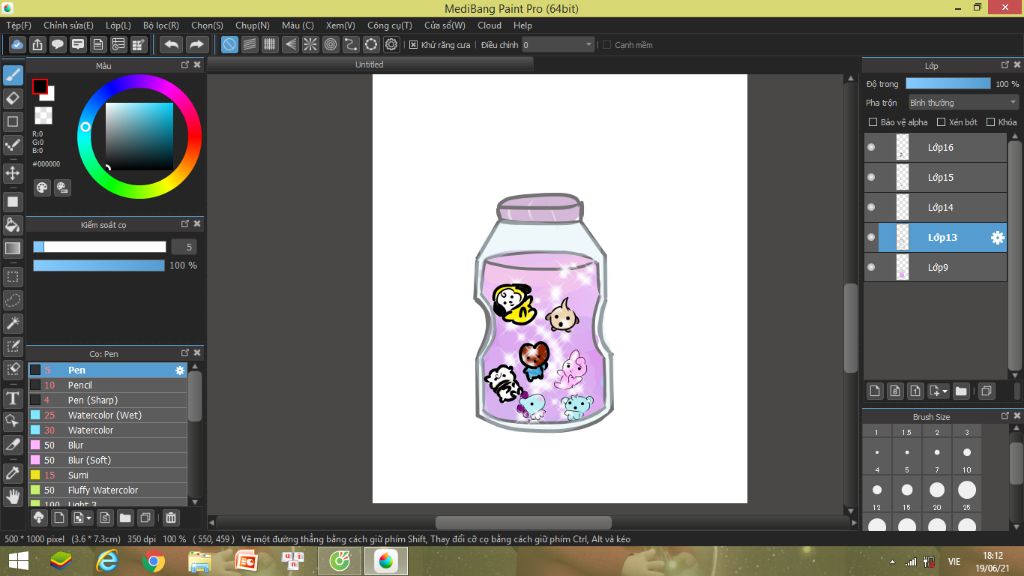Click the Undo arrow in toolbar
Image resolution: width=1024 pixels, height=576 pixels.
[171, 44]
